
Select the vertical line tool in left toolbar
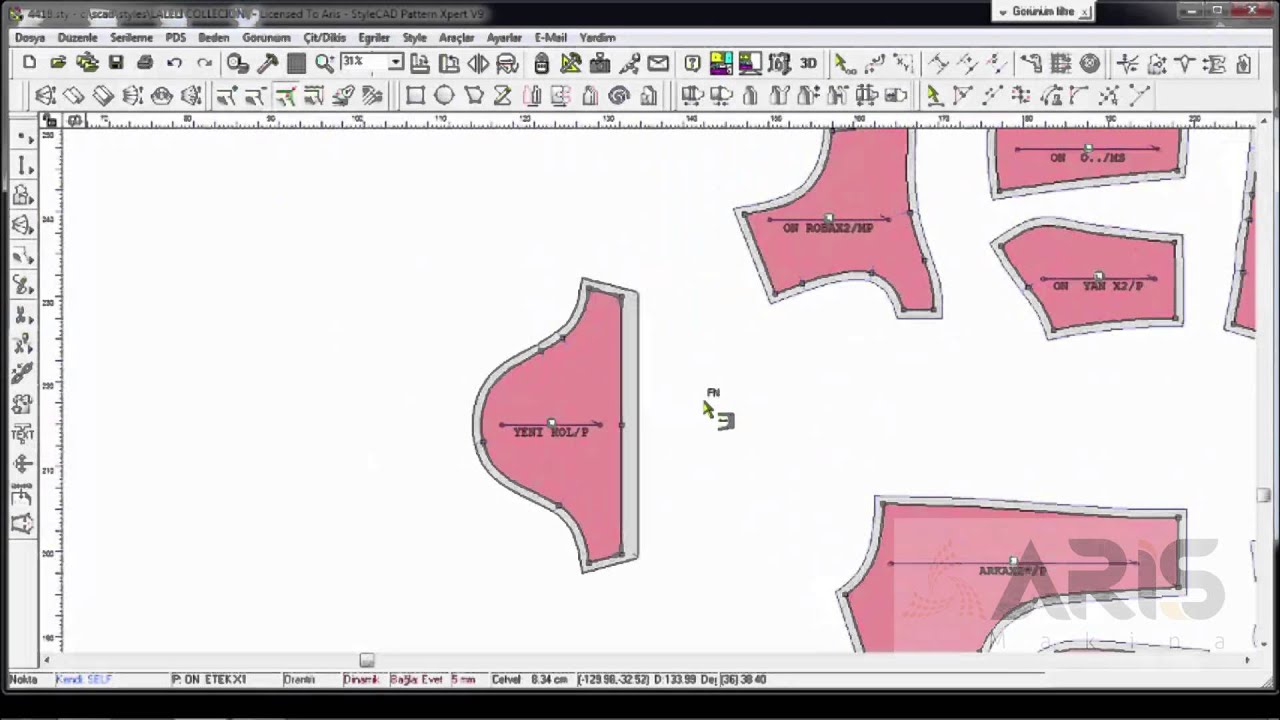tap(22, 165)
